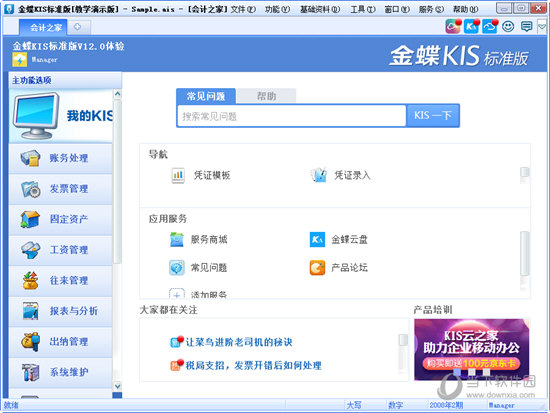Open 固定资产 house icon
This screenshot has width=550, height=413.
click(30, 219)
